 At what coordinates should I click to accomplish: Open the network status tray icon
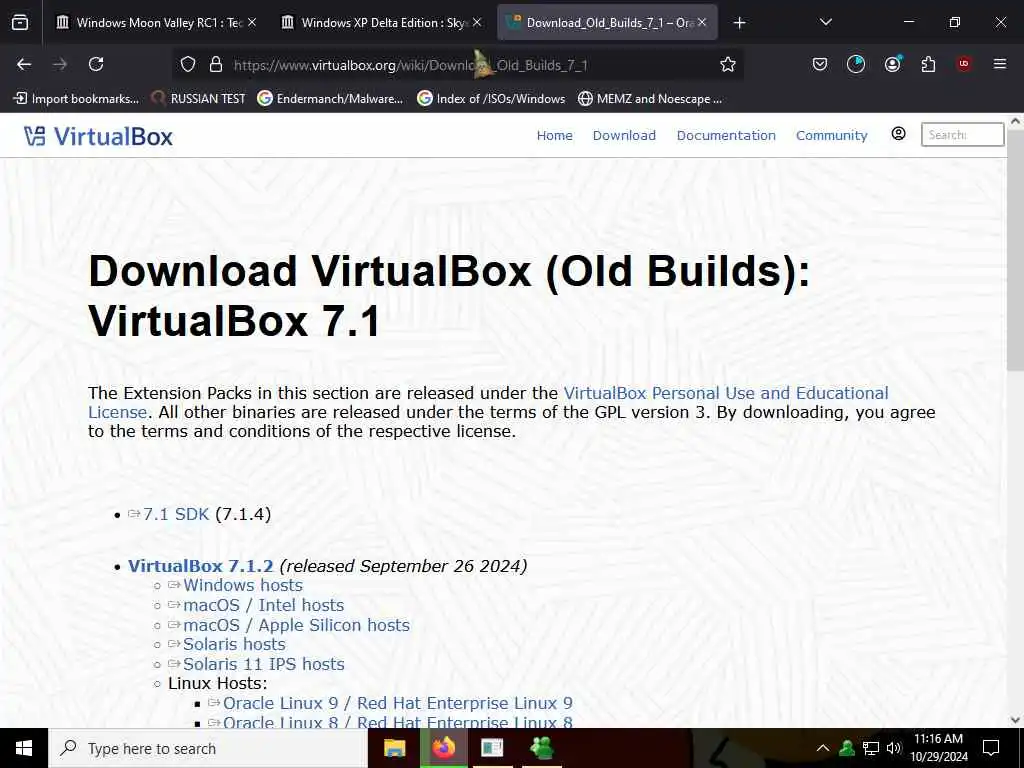tap(871, 748)
